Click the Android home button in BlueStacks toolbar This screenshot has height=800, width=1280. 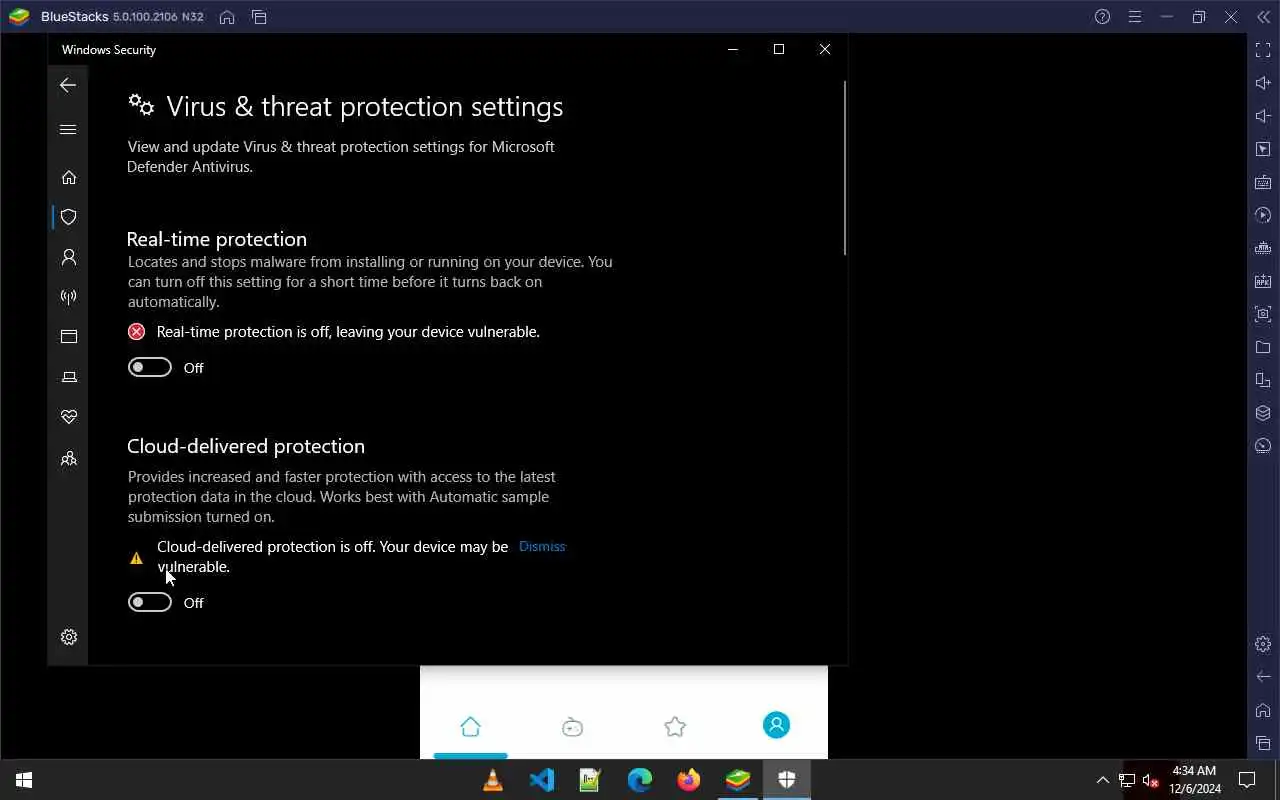(x=1263, y=710)
